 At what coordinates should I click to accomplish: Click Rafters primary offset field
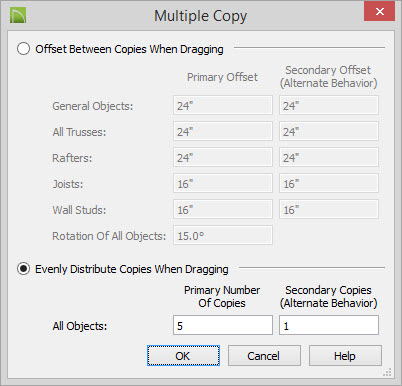click(223, 157)
